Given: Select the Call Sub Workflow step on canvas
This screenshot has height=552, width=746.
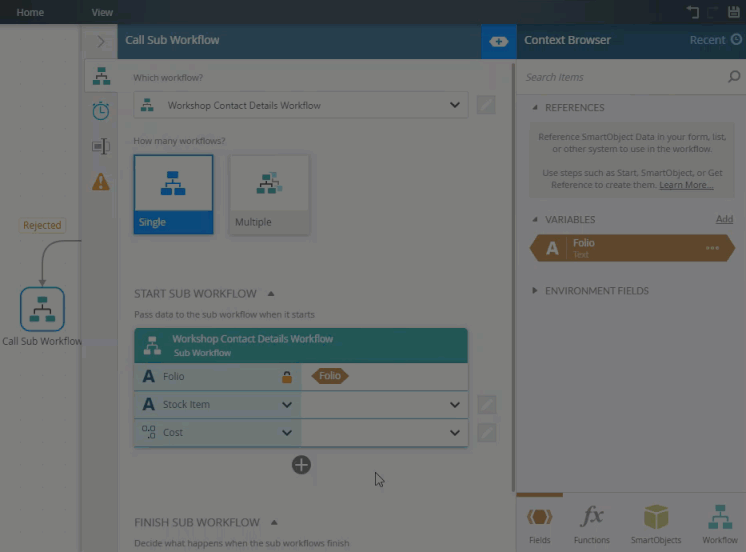Looking at the screenshot, I should (42, 309).
